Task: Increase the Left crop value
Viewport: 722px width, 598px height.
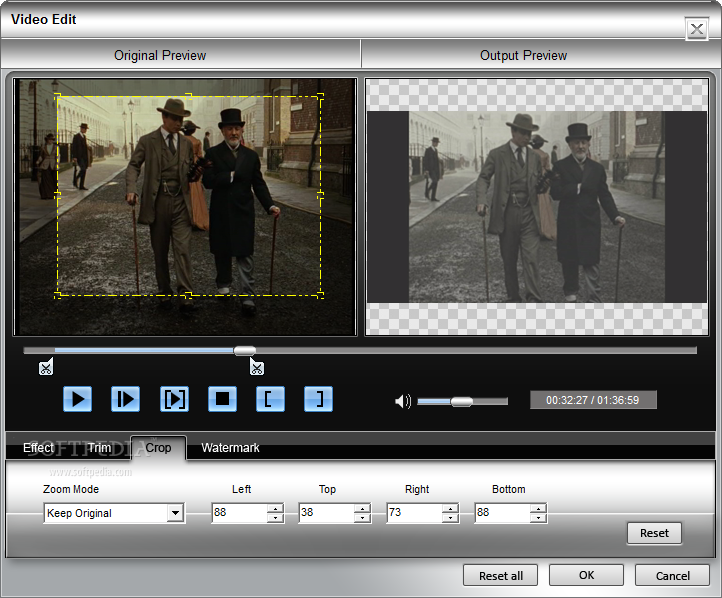Action: pos(275,509)
